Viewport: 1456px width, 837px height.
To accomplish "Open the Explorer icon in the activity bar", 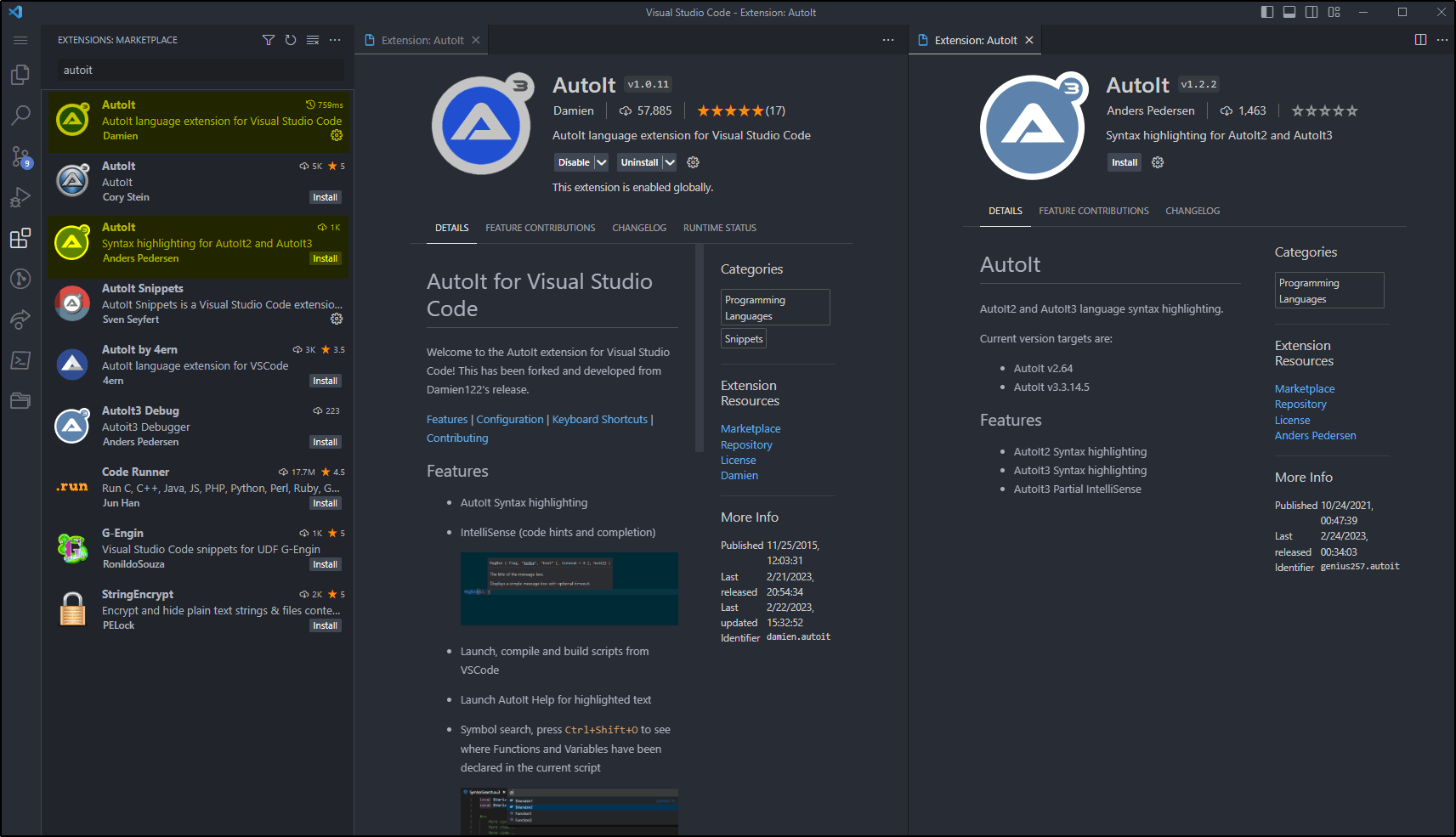I will click(20, 74).
